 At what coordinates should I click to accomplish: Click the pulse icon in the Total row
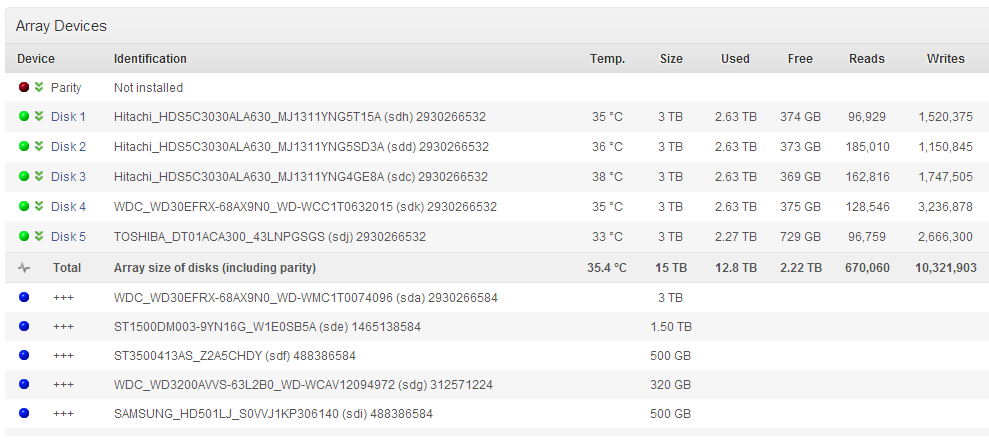coord(24,267)
